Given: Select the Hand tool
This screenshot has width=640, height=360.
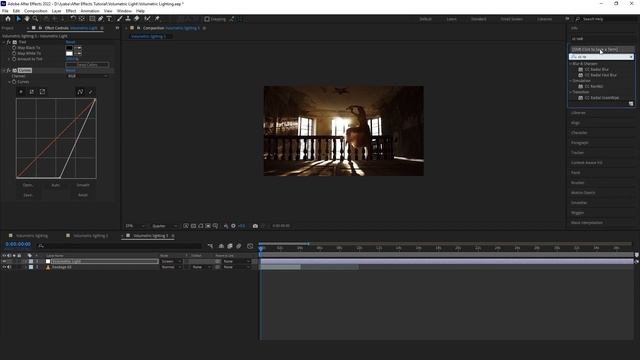Looking at the screenshot, I should click(27, 19).
